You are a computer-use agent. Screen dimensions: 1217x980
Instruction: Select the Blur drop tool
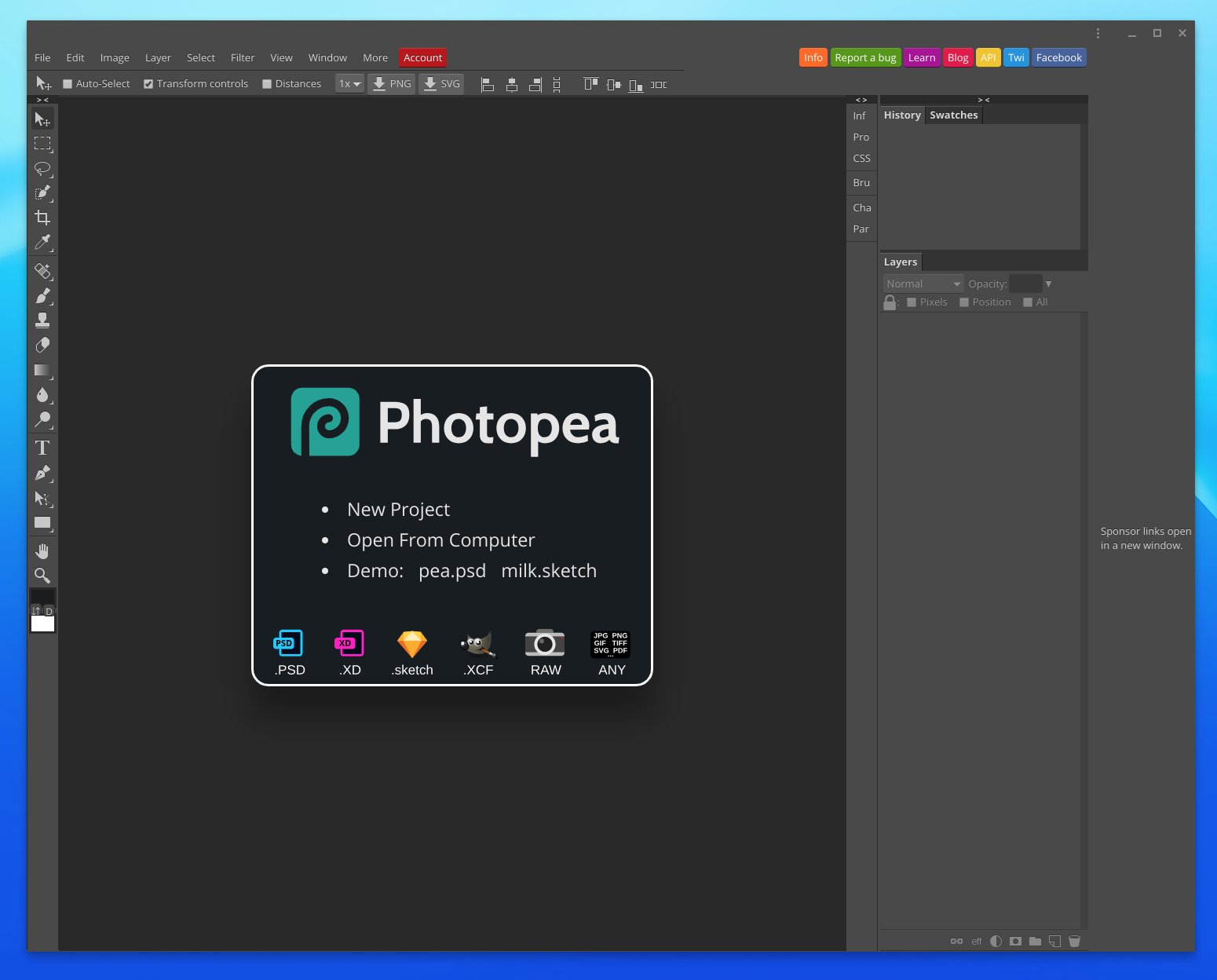[42, 395]
